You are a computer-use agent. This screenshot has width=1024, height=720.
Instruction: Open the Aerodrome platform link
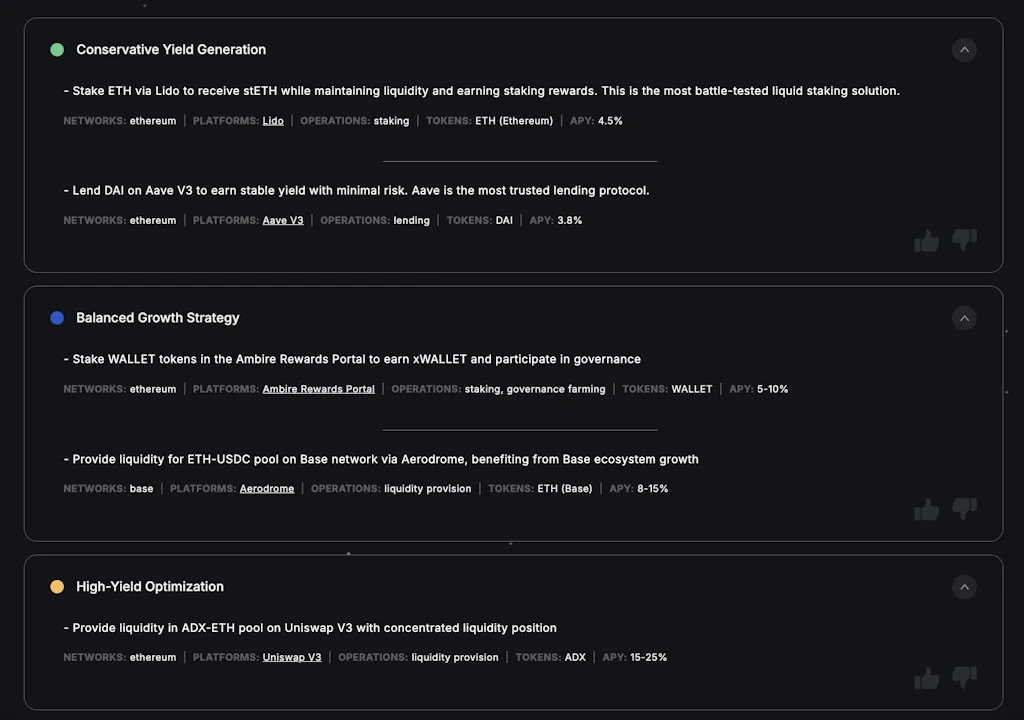click(267, 489)
